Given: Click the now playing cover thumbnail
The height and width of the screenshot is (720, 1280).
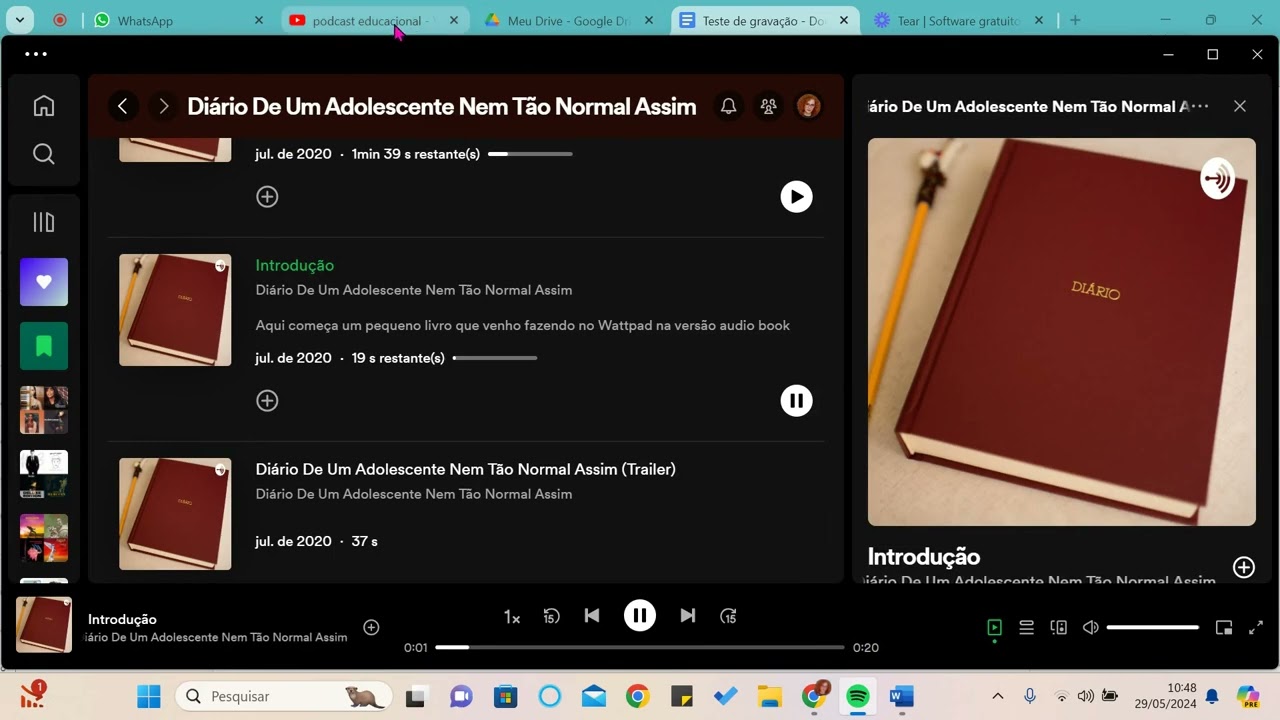Looking at the screenshot, I should (x=44, y=625).
